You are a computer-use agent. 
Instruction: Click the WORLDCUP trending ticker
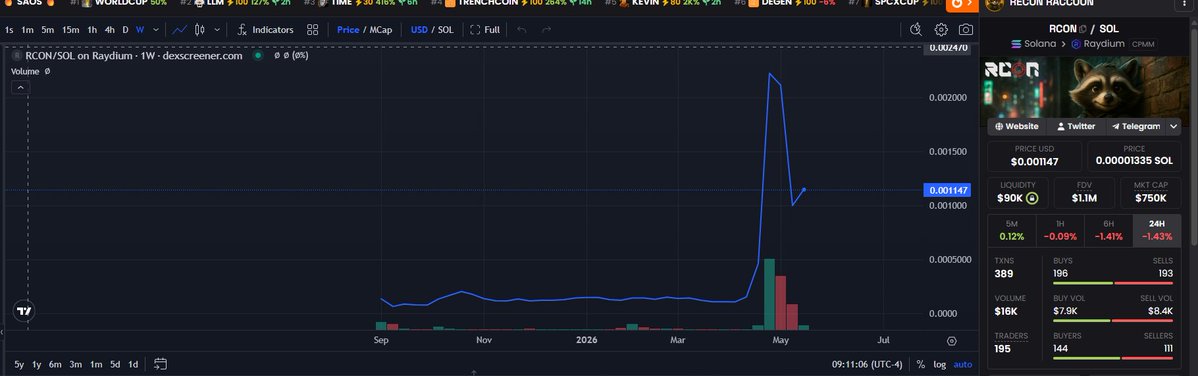coord(119,3)
